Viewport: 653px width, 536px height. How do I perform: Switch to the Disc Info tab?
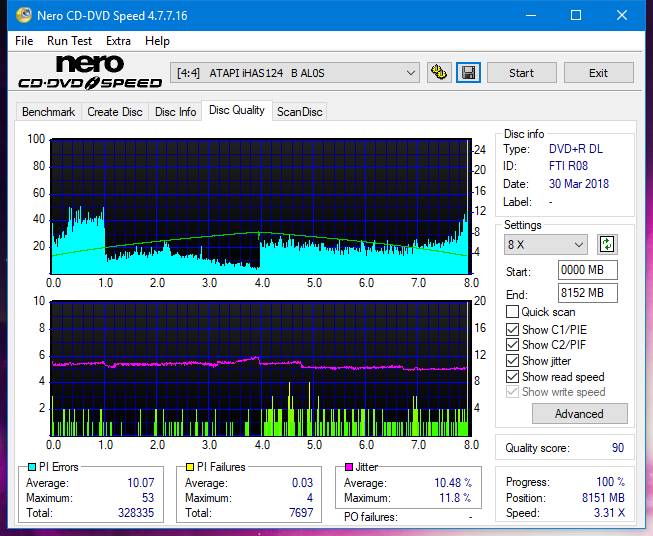pos(175,112)
